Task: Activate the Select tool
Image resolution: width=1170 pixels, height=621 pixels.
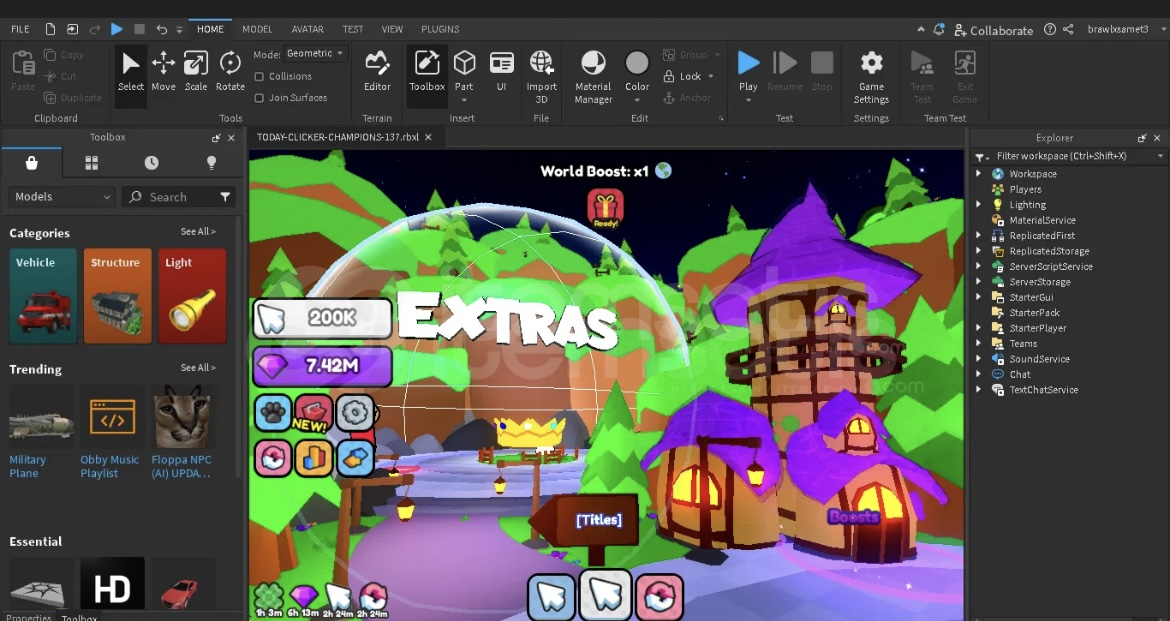Action: pos(131,72)
